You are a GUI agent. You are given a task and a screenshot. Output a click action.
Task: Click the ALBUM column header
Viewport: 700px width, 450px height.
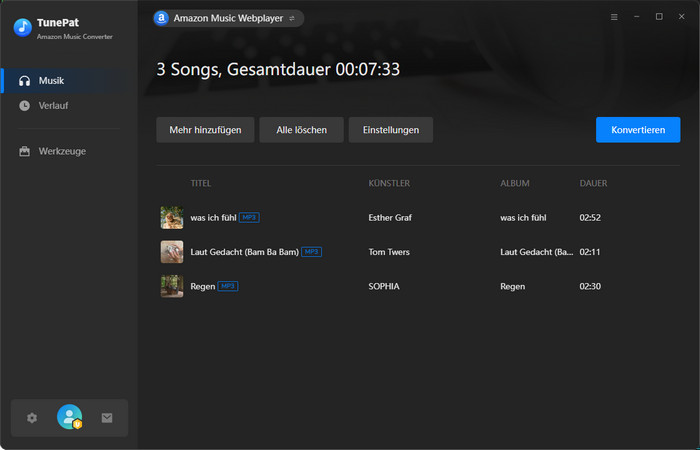[515, 183]
